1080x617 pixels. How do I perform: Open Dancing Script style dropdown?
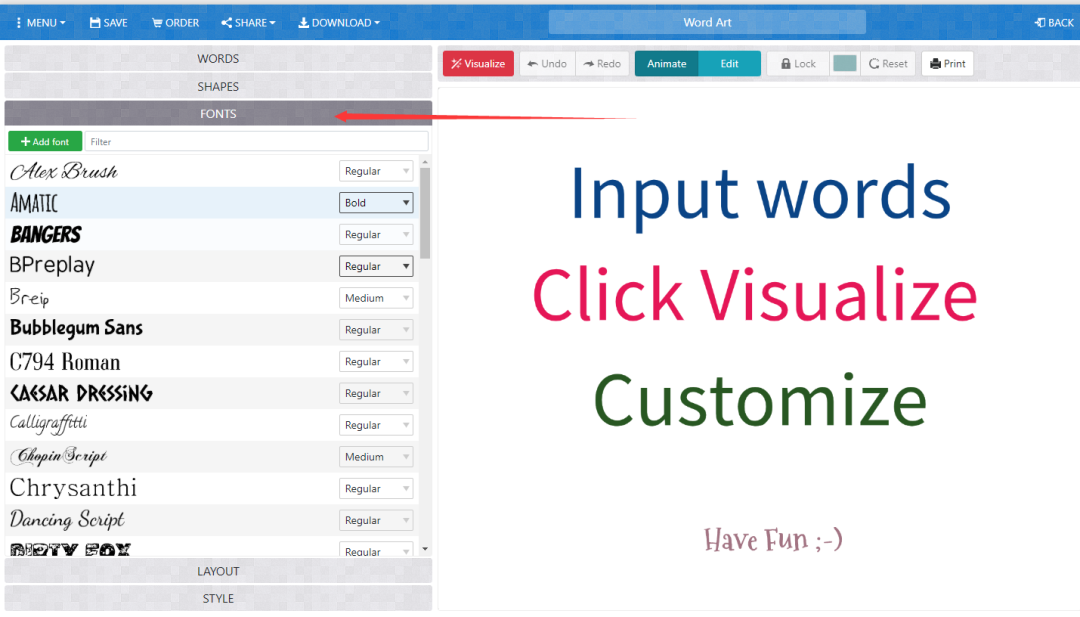point(376,520)
